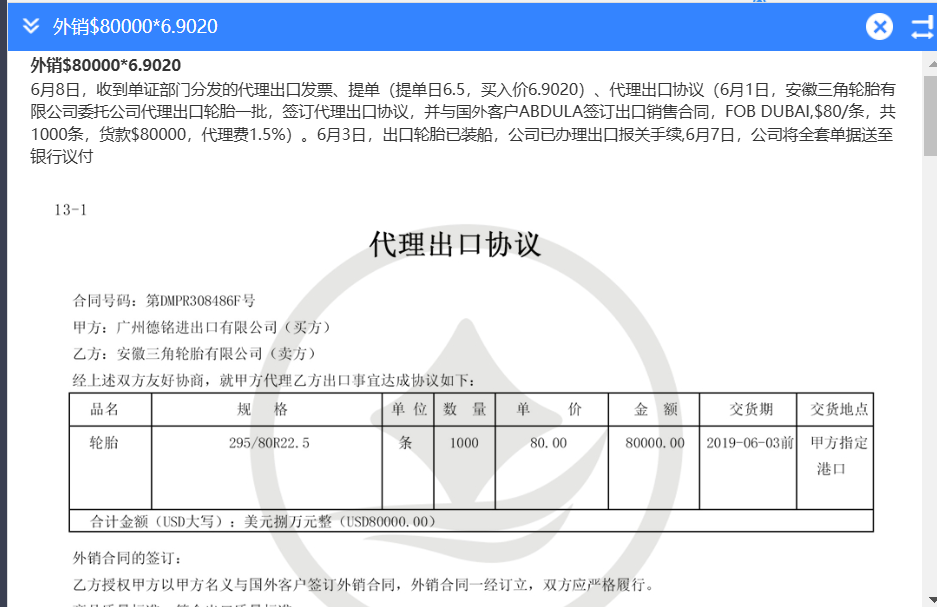Image resolution: width=937 pixels, height=607 pixels.
Task: Click the scrollbar up arrow
Action: point(931,63)
